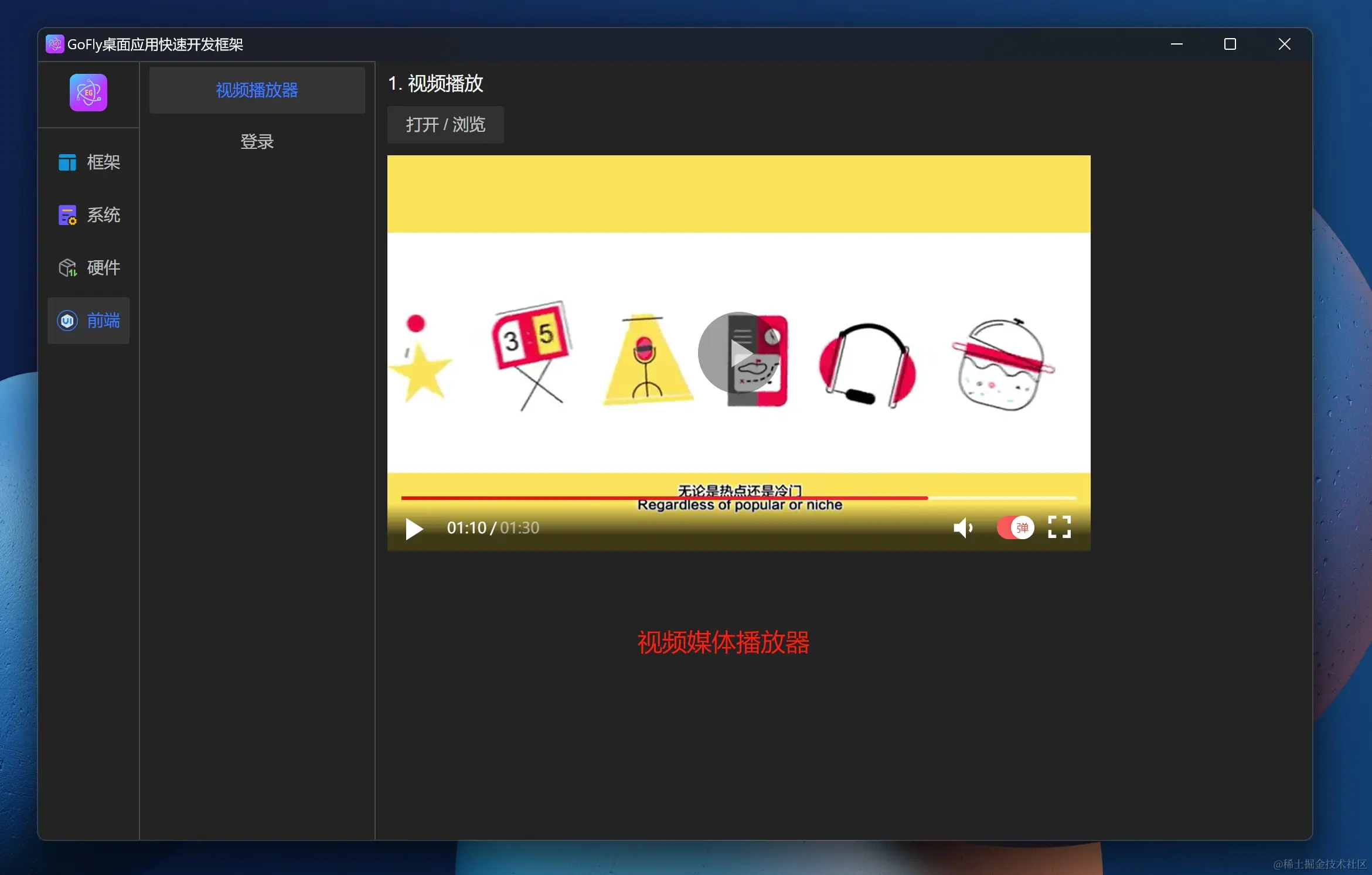The height and width of the screenshot is (875, 1372).
Task: Select 视频播放器 menu item
Action: click(x=257, y=90)
